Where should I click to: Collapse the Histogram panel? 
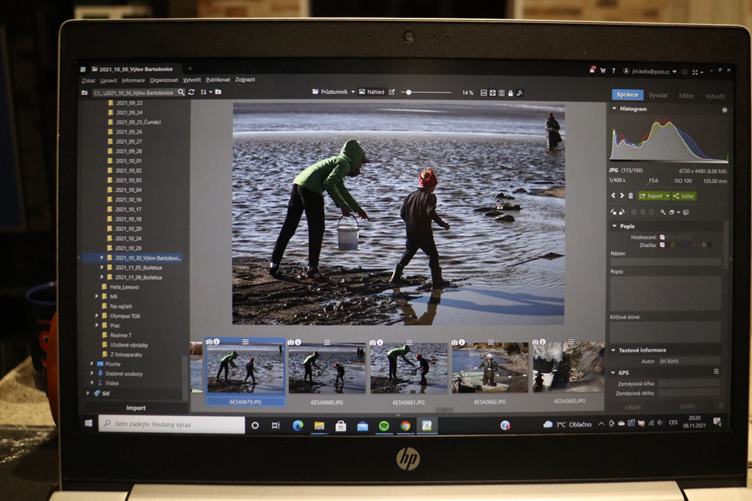614,109
